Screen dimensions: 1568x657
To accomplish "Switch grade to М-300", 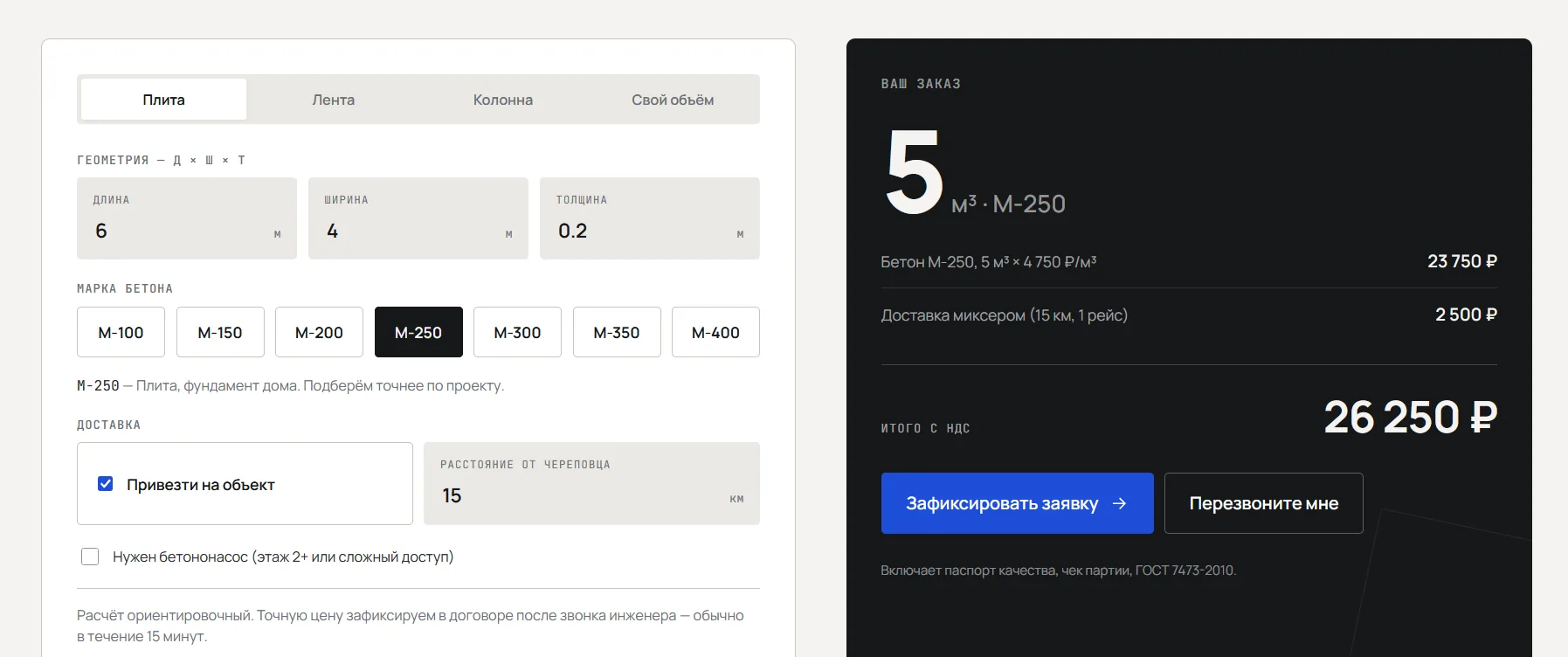I will pyautogui.click(x=517, y=332).
